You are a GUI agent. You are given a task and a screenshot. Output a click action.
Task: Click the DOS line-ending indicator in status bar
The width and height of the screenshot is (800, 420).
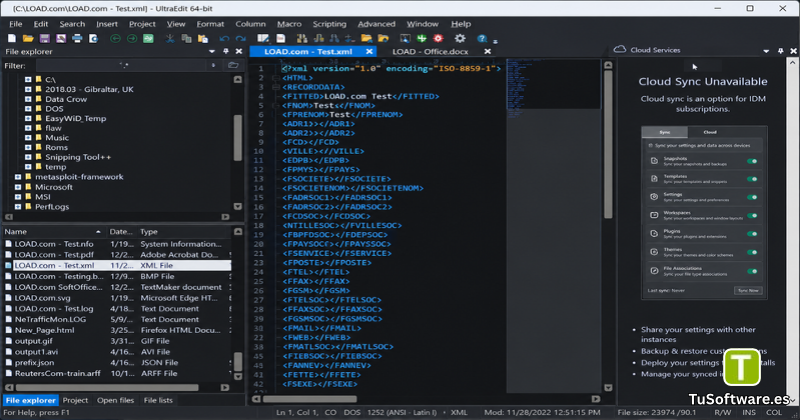click(x=352, y=412)
